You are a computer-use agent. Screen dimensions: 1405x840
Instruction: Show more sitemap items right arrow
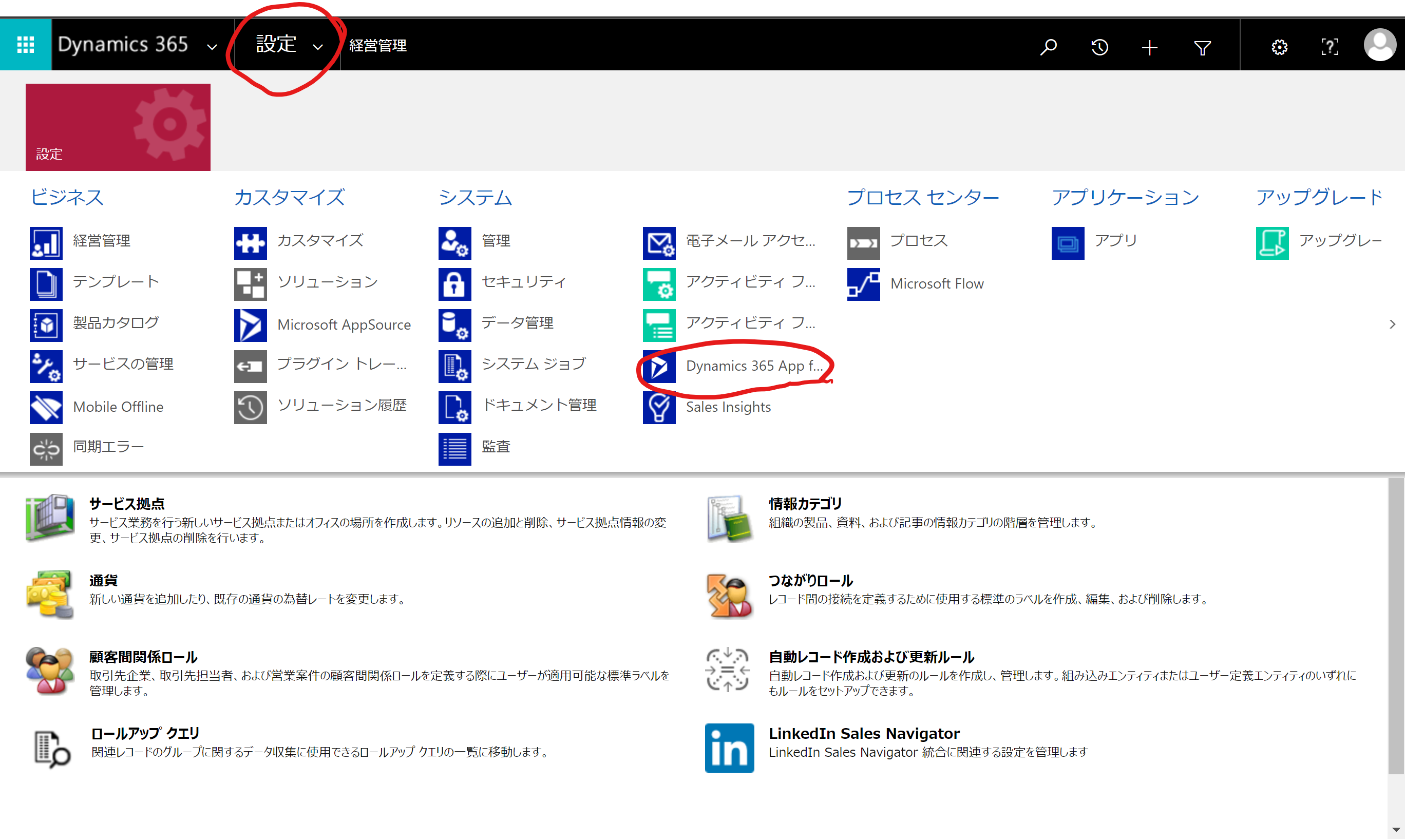point(1392,324)
